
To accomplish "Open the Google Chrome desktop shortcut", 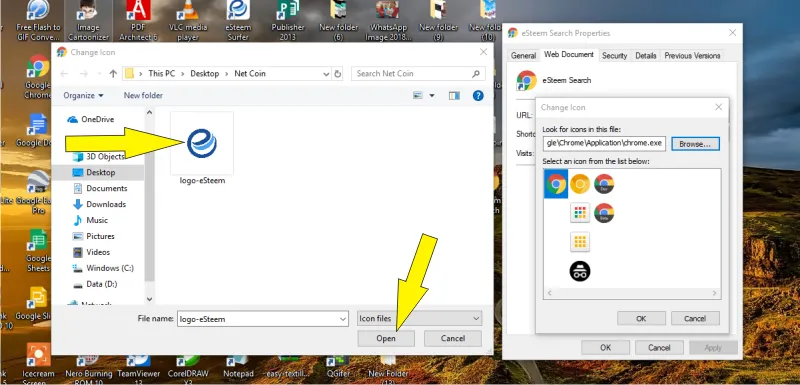I will [x=38, y=76].
